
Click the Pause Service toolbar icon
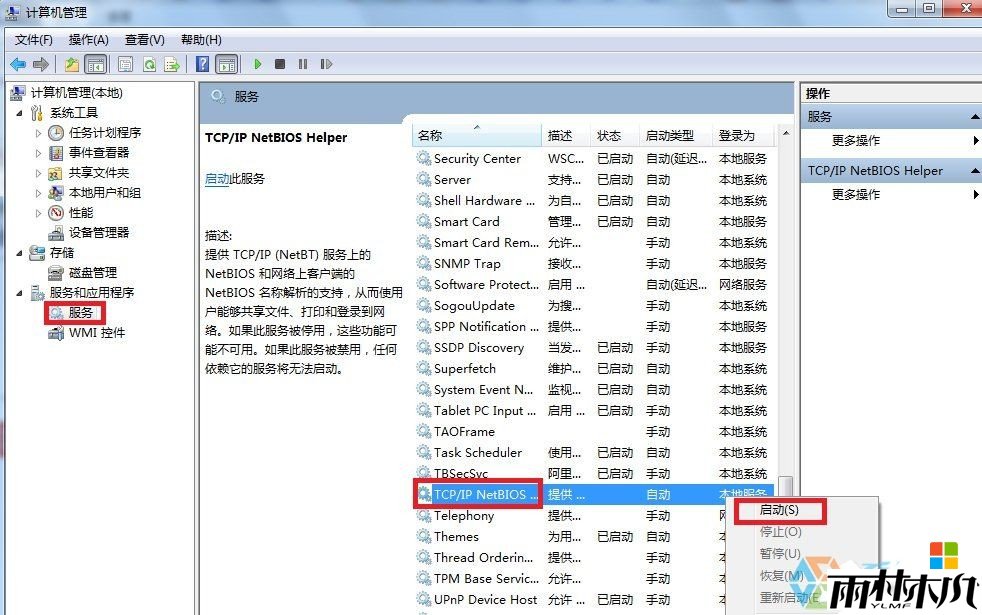pyautogui.click(x=303, y=64)
